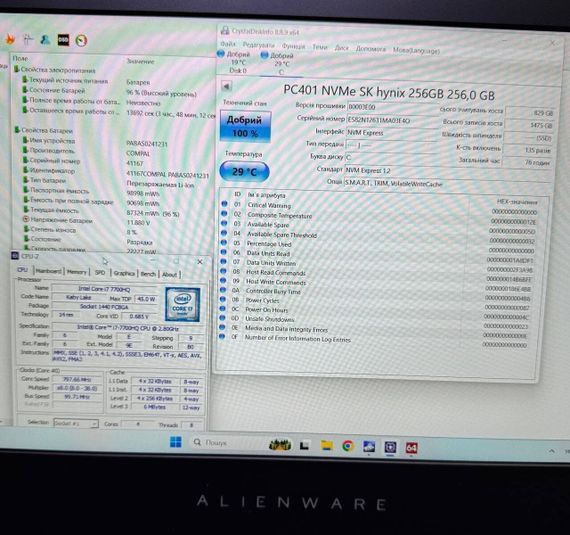
Task: Click the Critical Warning status circle icon
Action: pyautogui.click(x=224, y=204)
